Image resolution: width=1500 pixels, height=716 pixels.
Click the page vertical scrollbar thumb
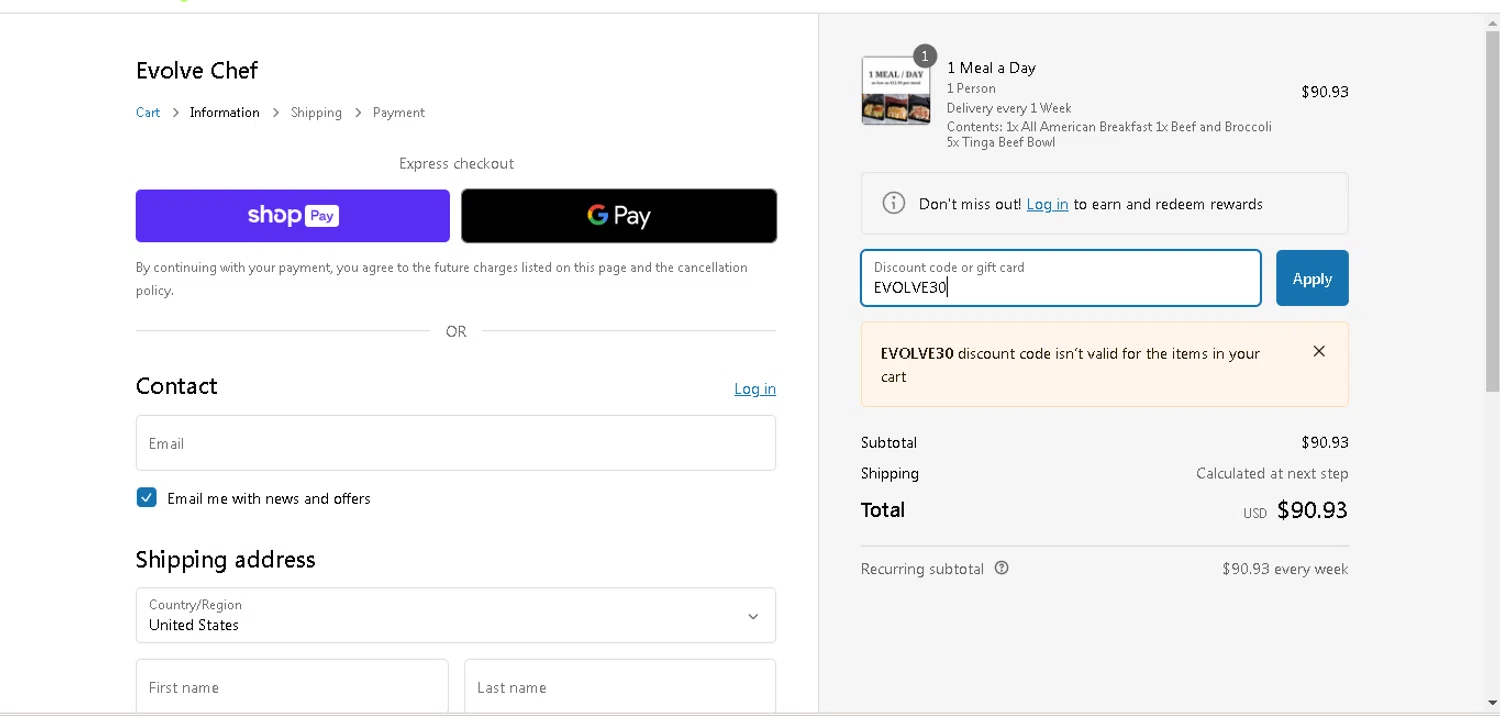[1492, 210]
